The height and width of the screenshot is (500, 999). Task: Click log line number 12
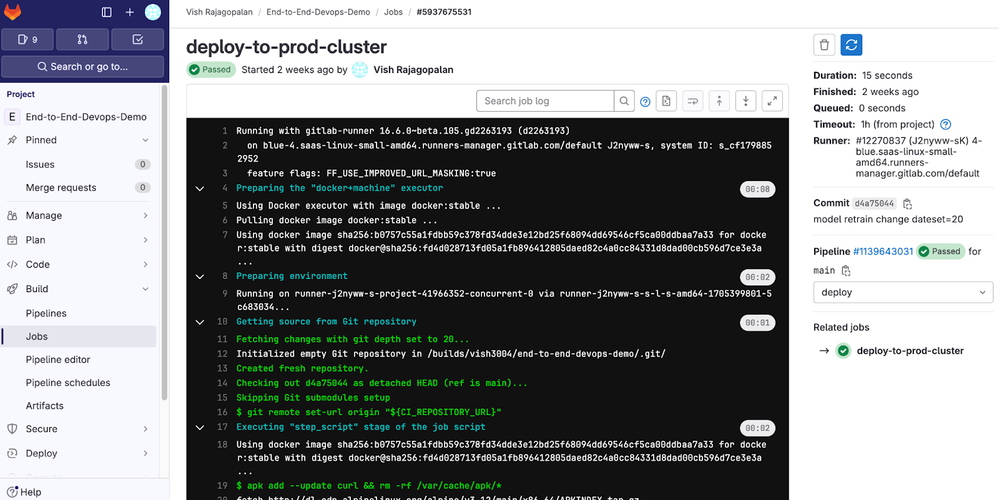point(222,354)
